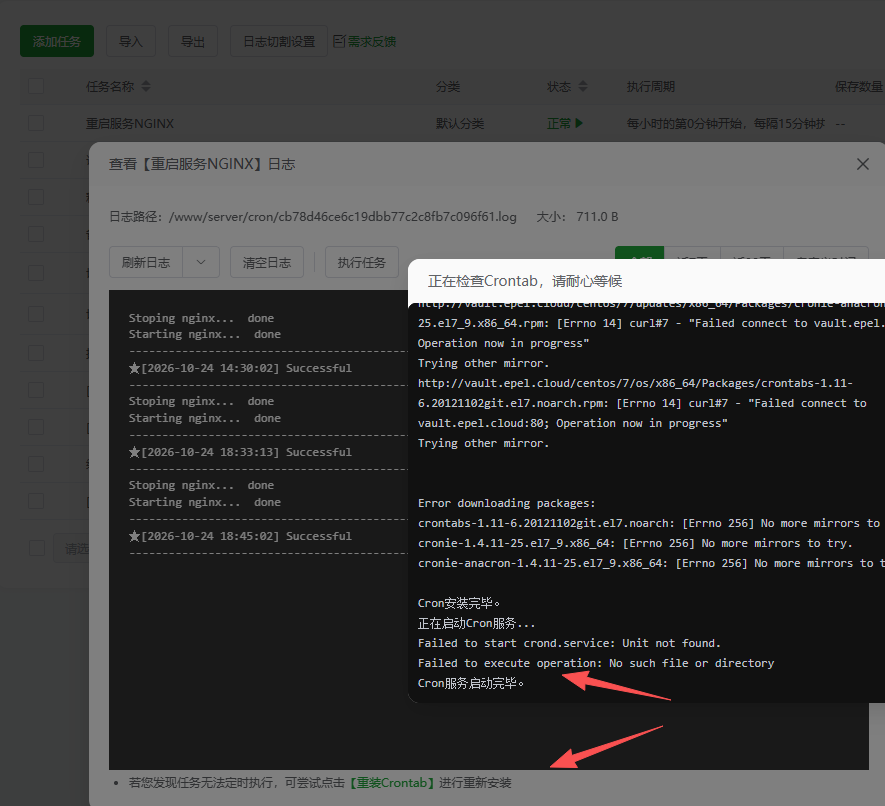Click the 导出 export button

point(192,41)
